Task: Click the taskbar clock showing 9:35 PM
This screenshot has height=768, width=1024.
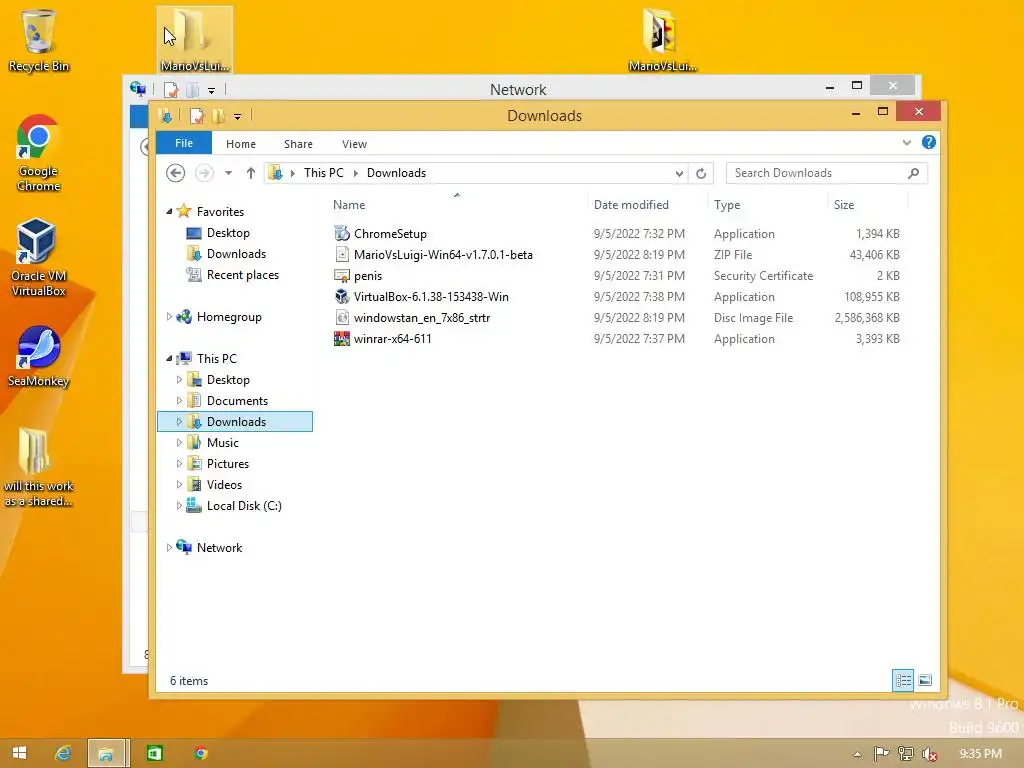Action: [x=980, y=754]
